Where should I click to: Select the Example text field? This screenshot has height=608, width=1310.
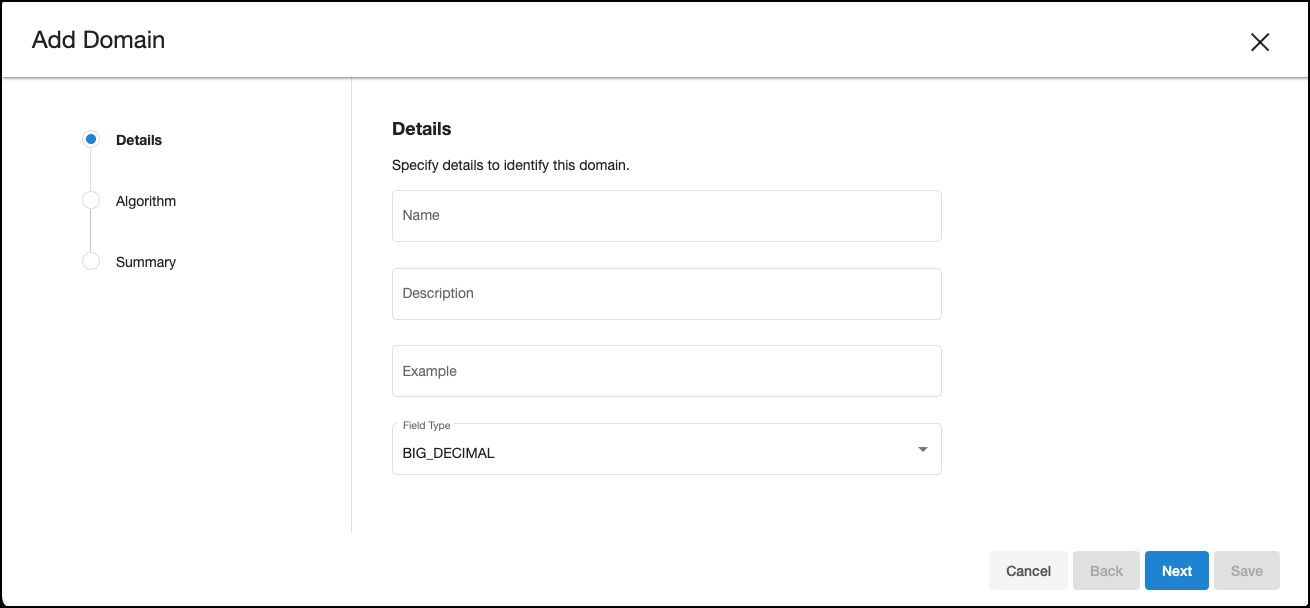point(666,371)
